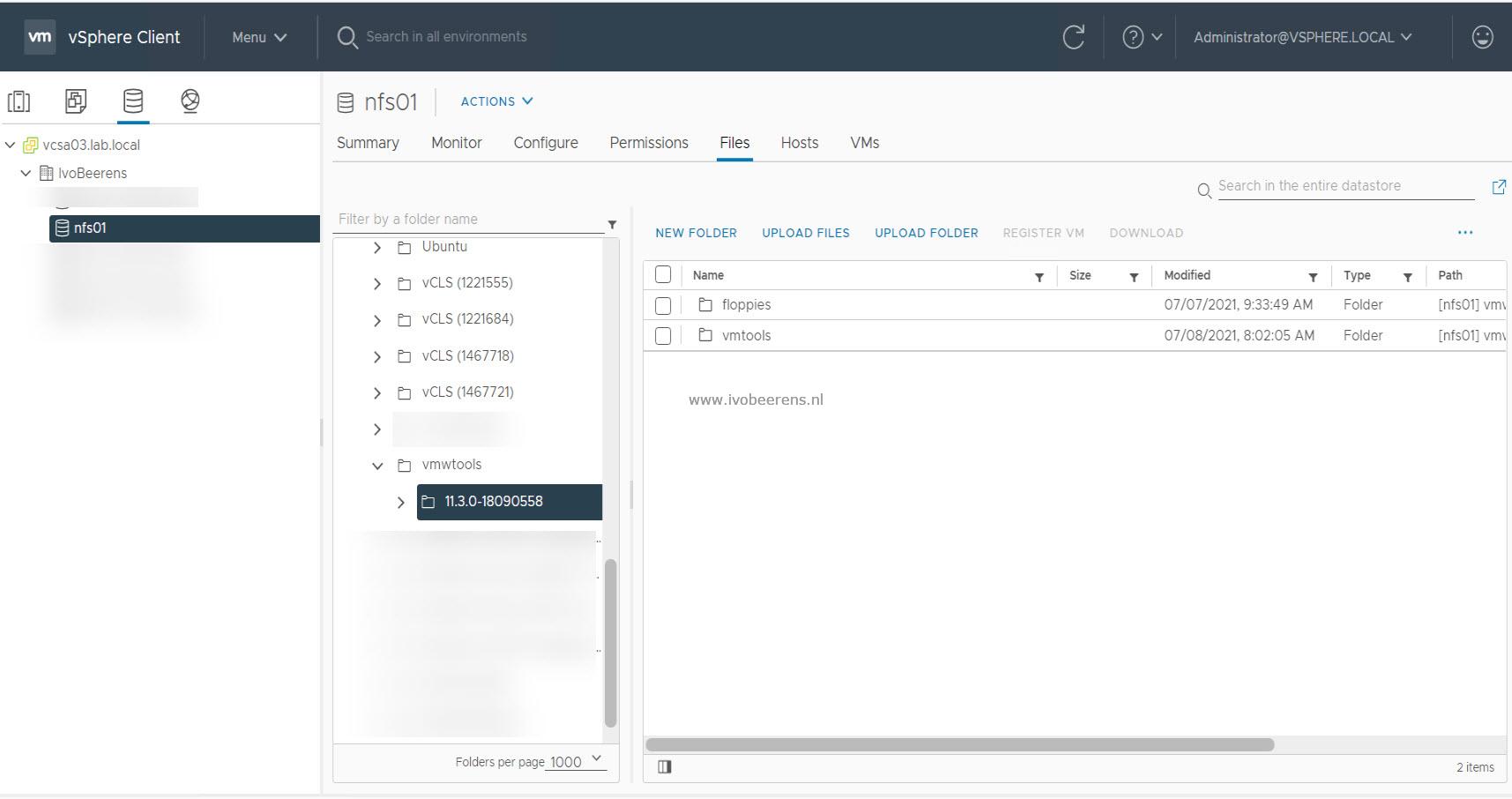Focus the Filter by a folder name field
1512x799 pixels.
(470, 220)
